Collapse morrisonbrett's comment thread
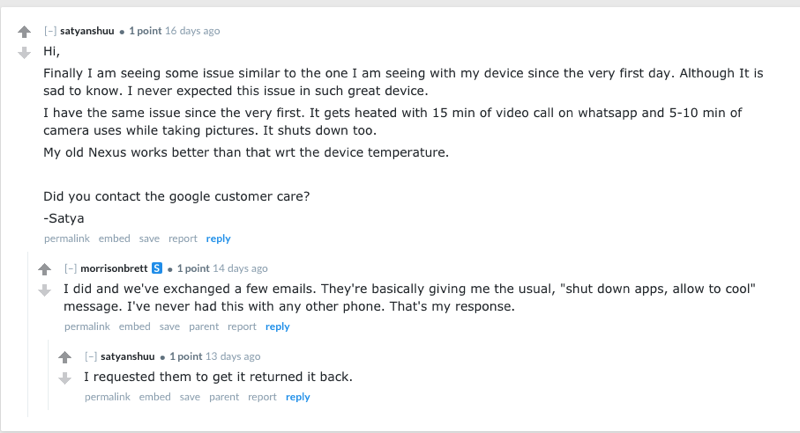 click(70, 268)
